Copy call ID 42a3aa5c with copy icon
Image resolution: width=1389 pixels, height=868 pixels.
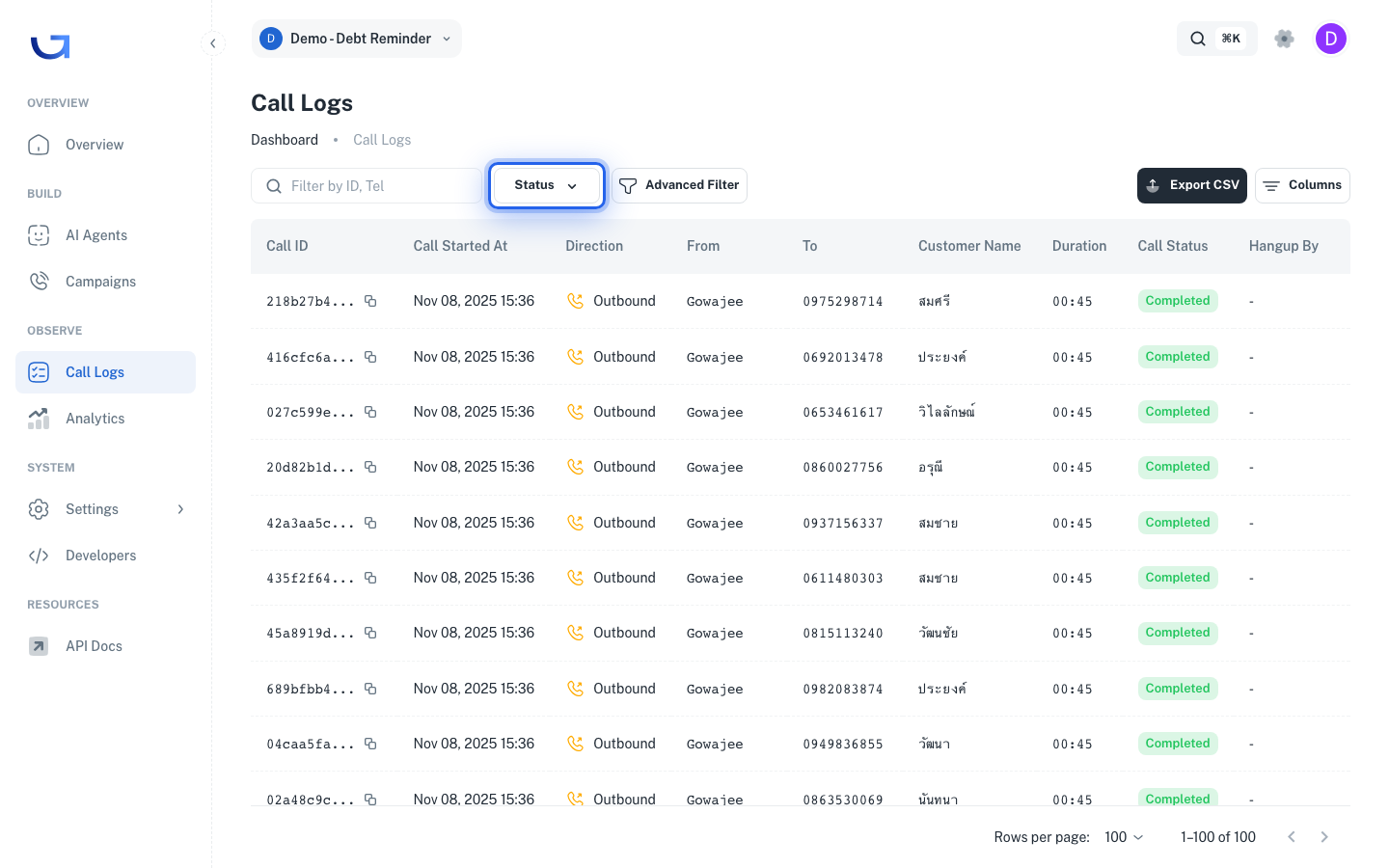[x=370, y=523]
